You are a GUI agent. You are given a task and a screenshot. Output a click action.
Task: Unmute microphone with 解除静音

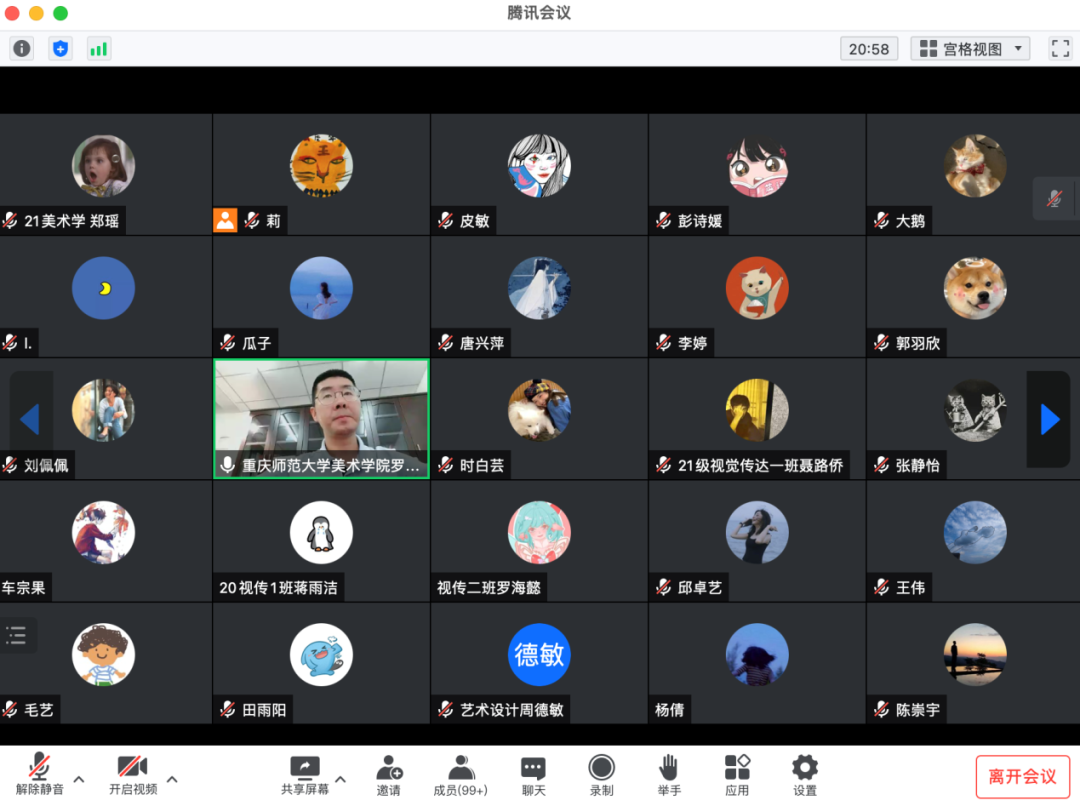pos(40,775)
